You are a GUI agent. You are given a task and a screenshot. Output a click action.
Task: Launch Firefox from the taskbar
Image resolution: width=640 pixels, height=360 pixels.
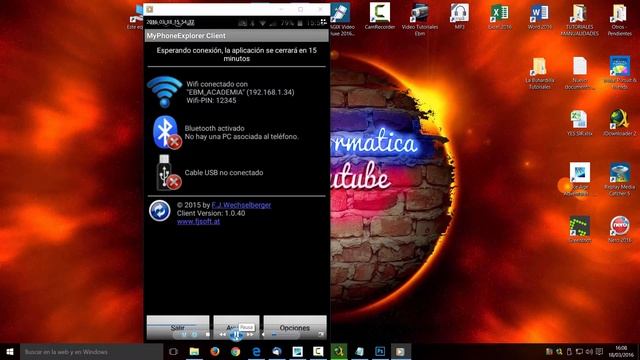[215, 351]
